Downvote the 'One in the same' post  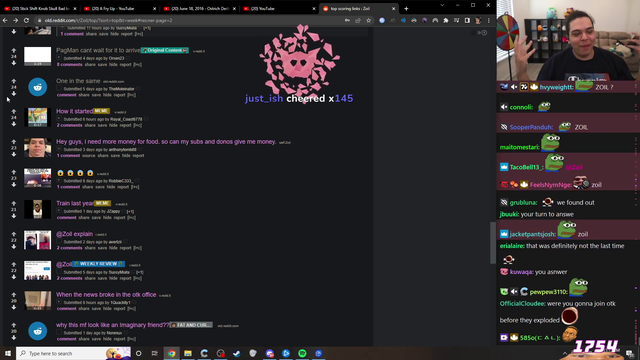14,93
